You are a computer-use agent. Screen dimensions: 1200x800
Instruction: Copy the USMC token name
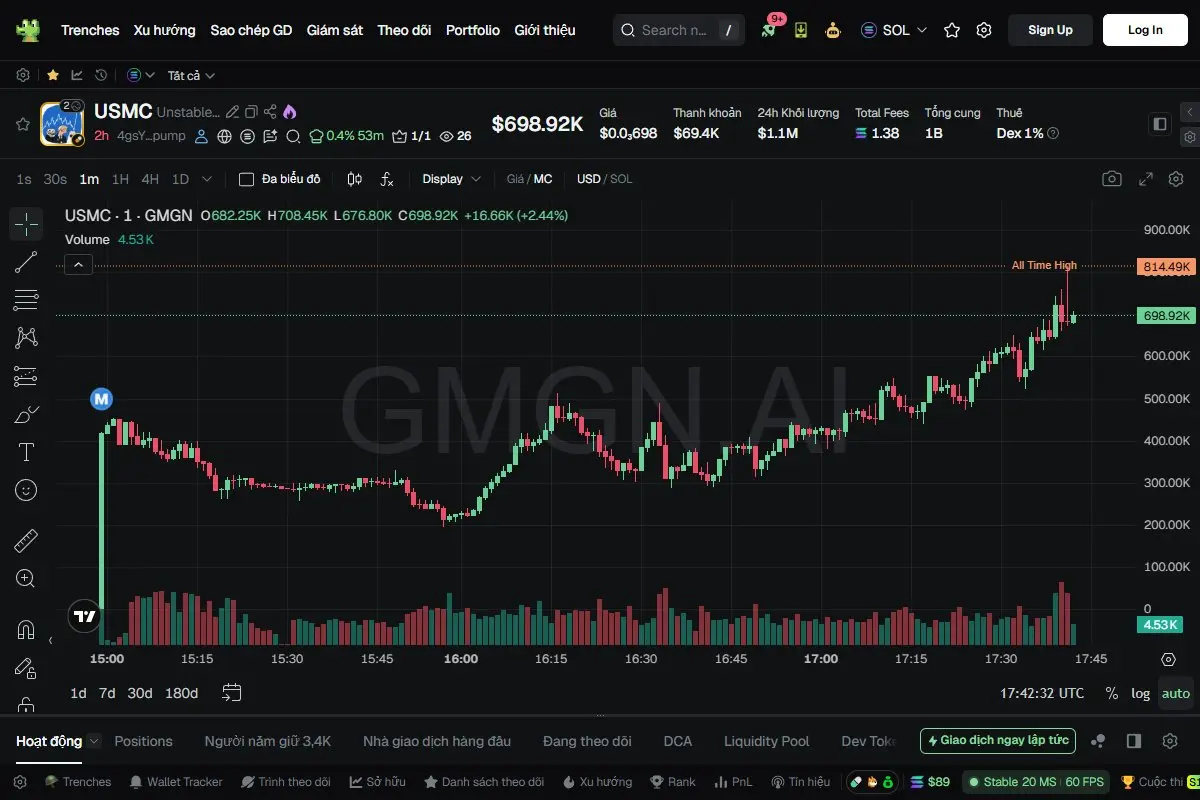coord(251,112)
